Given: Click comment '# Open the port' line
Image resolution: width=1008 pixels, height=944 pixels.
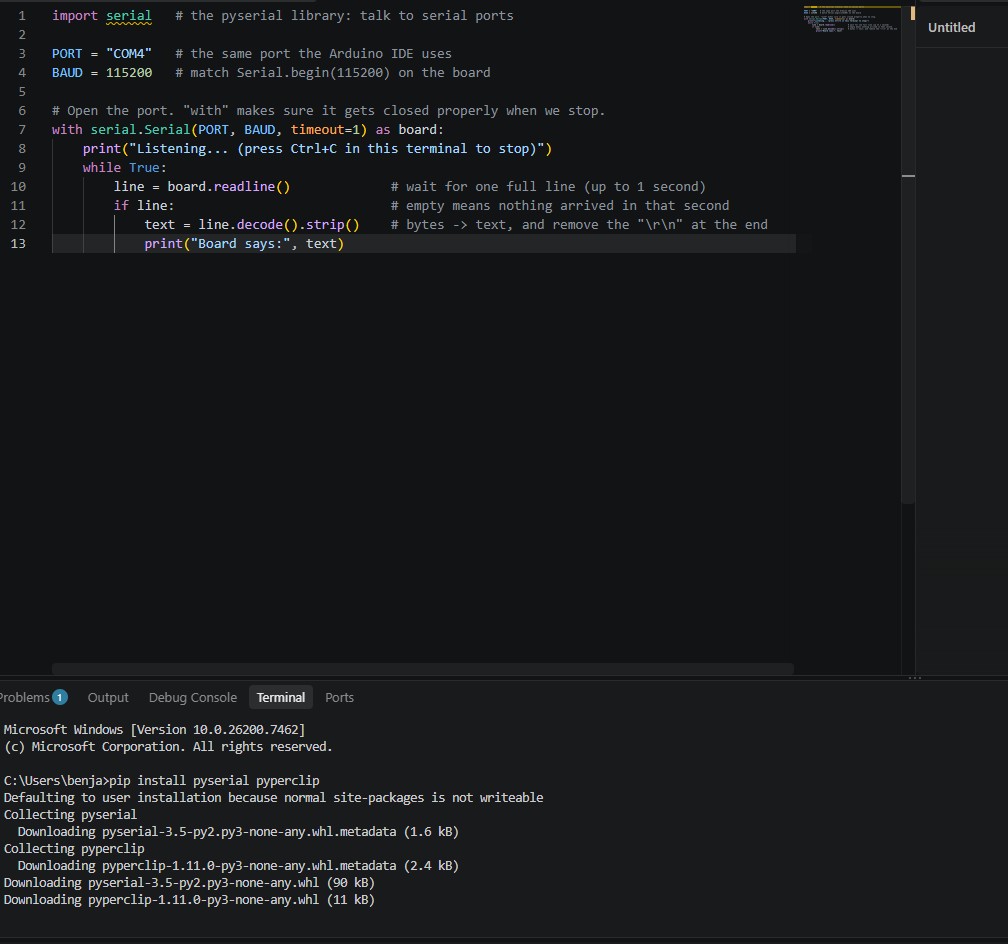Looking at the screenshot, I should tap(328, 110).
